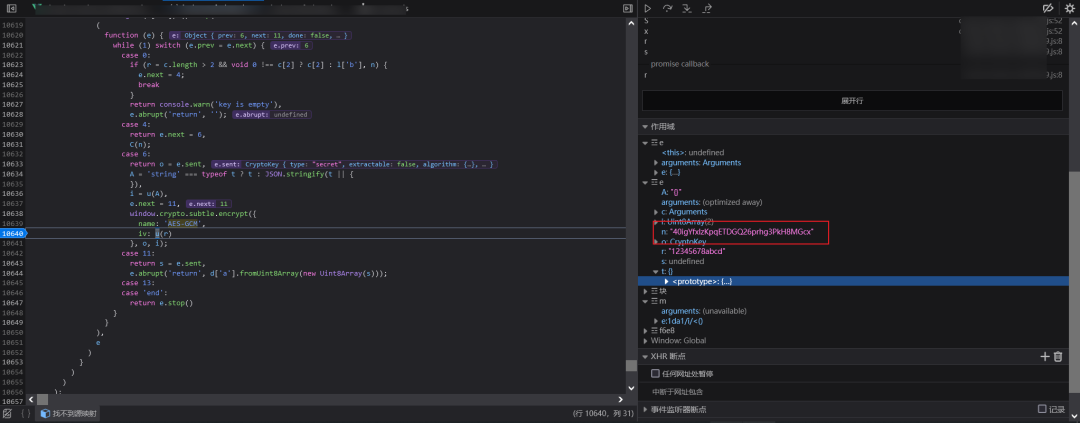This screenshot has height=423, width=1080.
Task: Enable the pause on any URL checkbox
Action: (x=656, y=374)
